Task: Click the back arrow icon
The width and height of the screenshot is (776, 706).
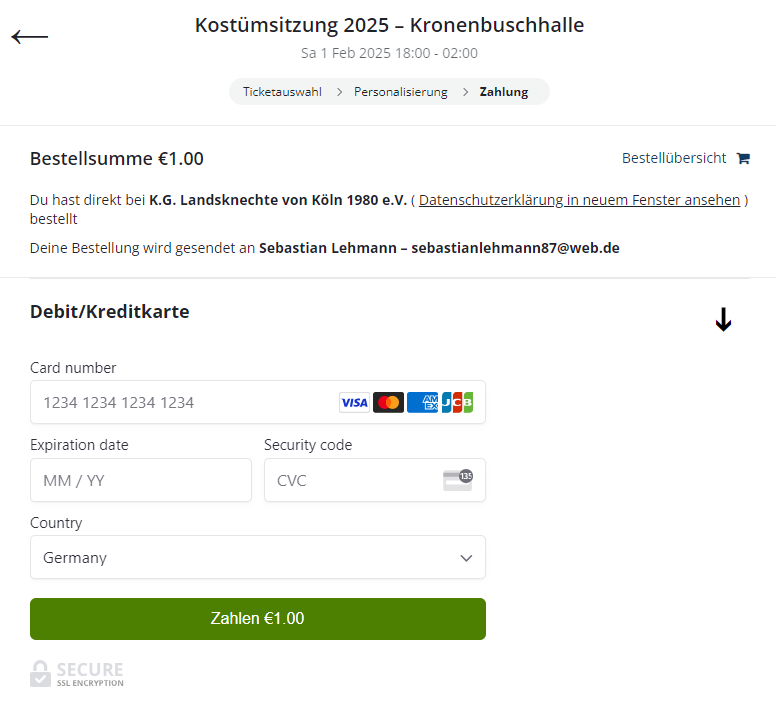Action: coord(30,37)
